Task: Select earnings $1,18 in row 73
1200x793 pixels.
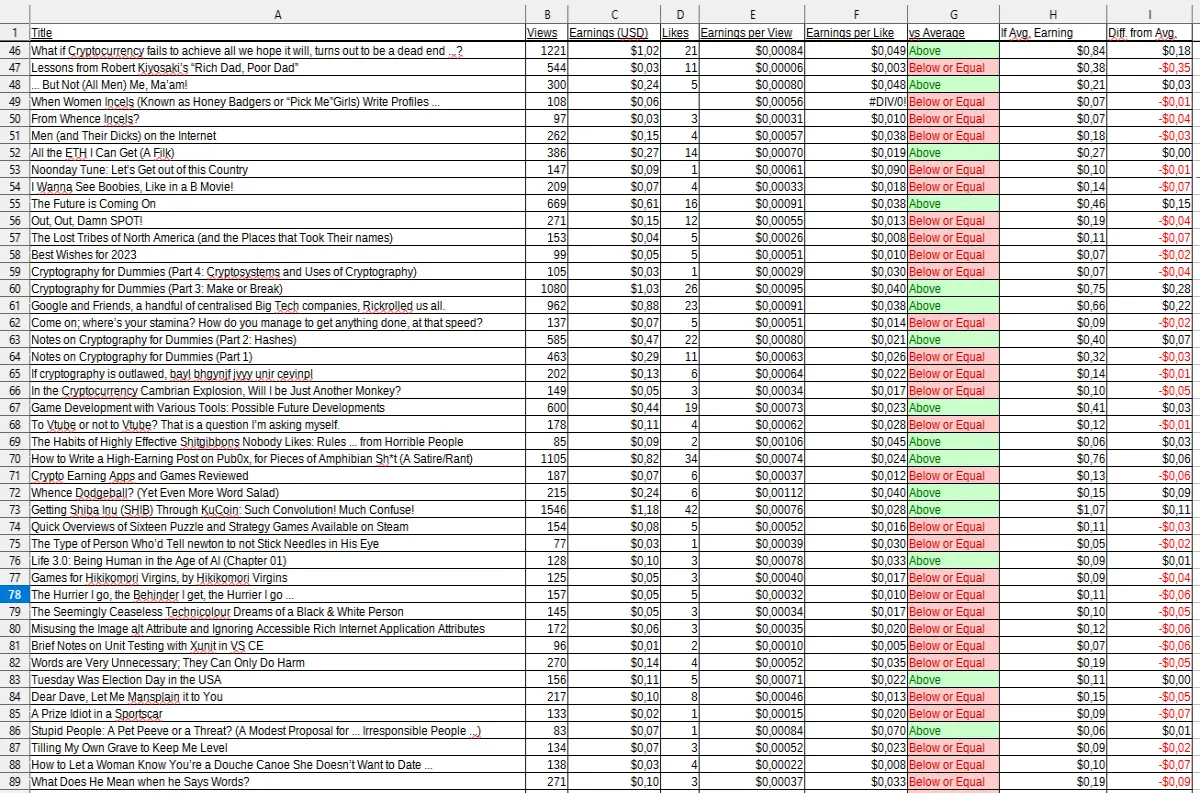Action: 614,509
